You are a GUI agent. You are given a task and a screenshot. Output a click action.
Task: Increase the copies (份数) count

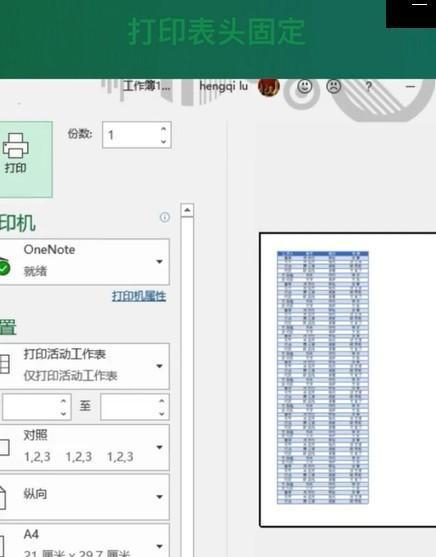tap(163, 129)
